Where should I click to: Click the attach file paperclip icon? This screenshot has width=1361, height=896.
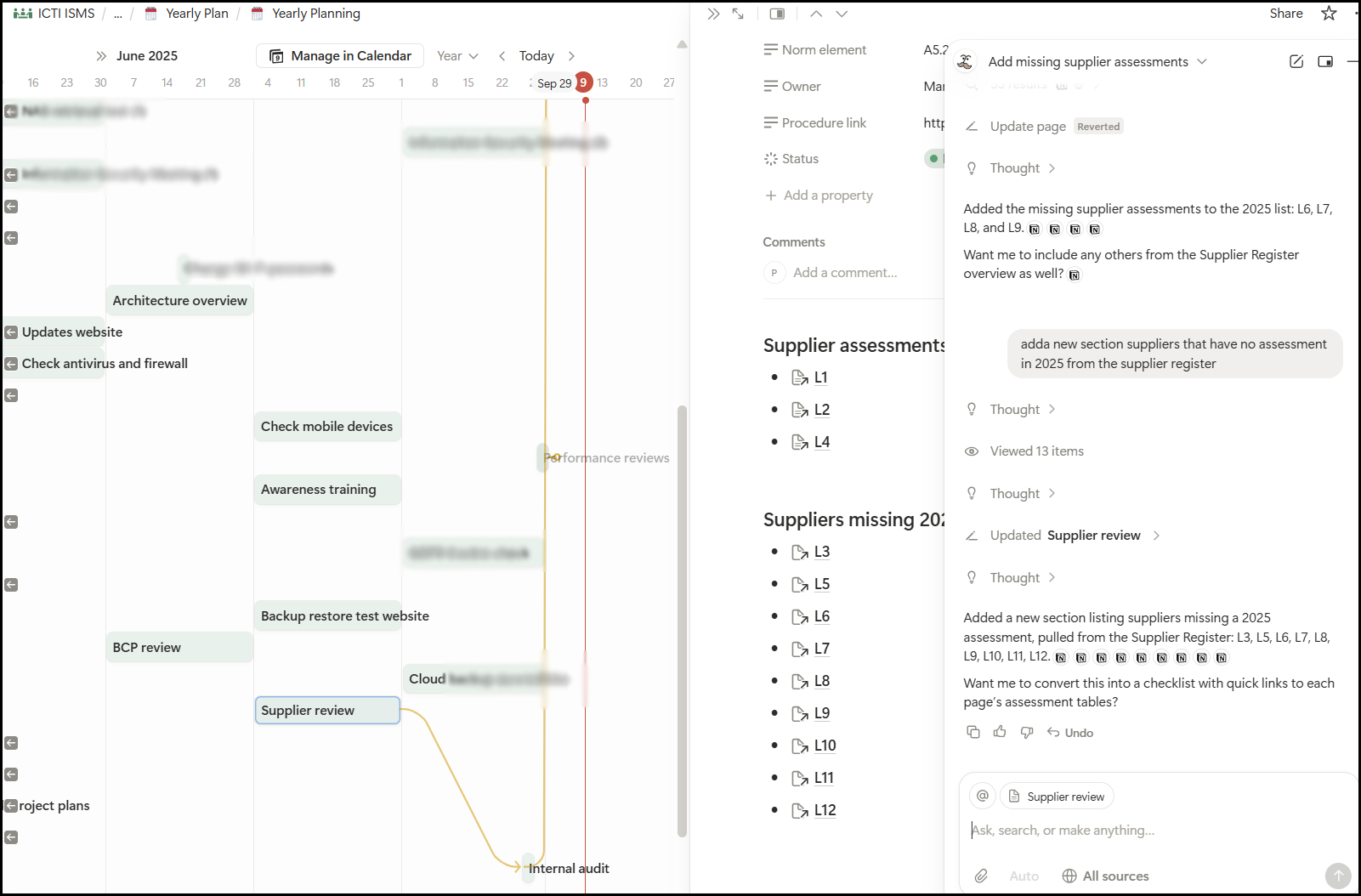pos(981,876)
